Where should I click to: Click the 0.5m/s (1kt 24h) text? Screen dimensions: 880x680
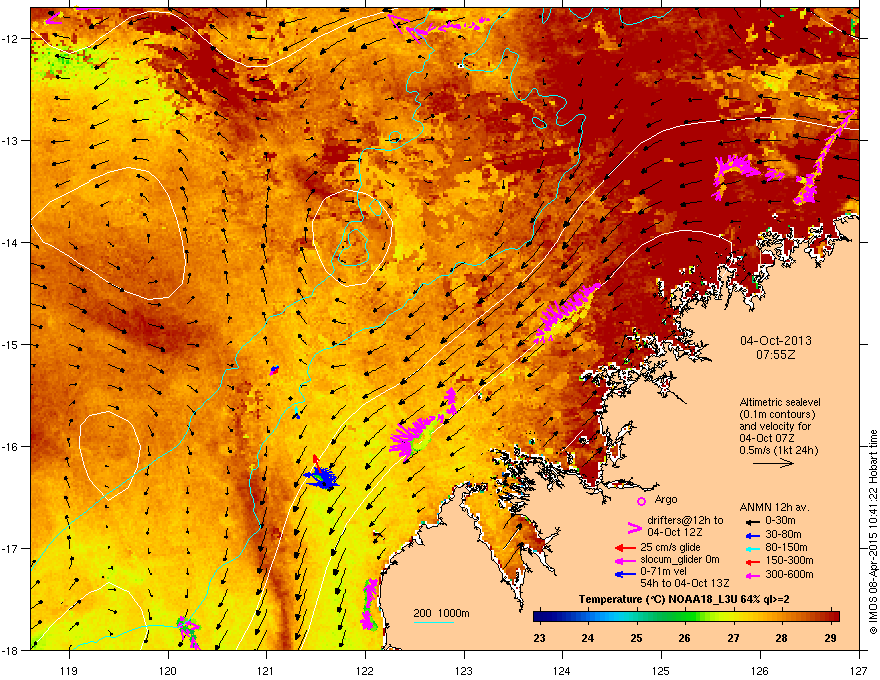[x=778, y=450]
